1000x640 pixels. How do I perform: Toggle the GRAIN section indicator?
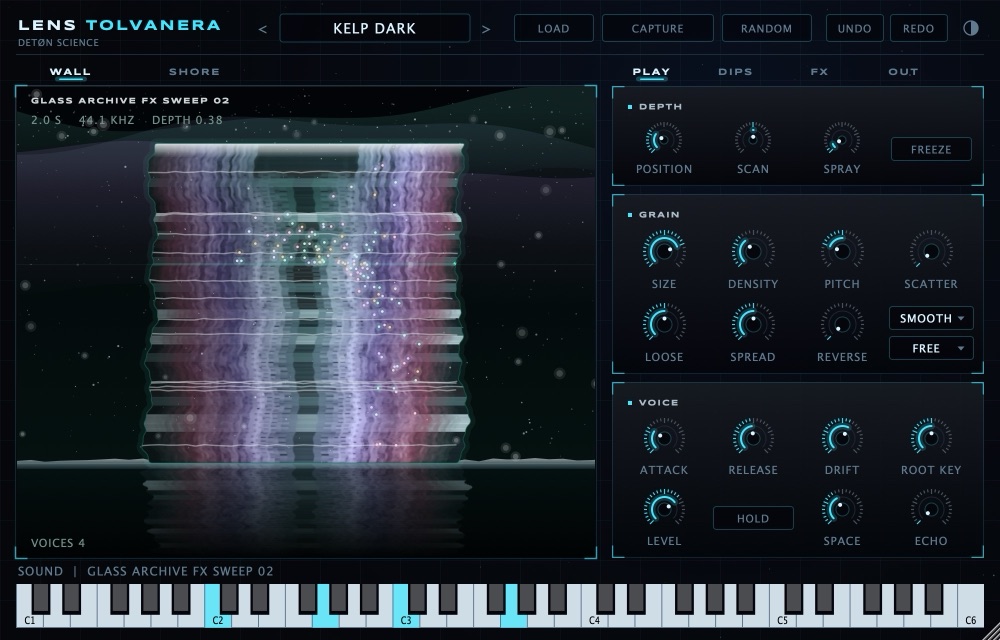630,215
